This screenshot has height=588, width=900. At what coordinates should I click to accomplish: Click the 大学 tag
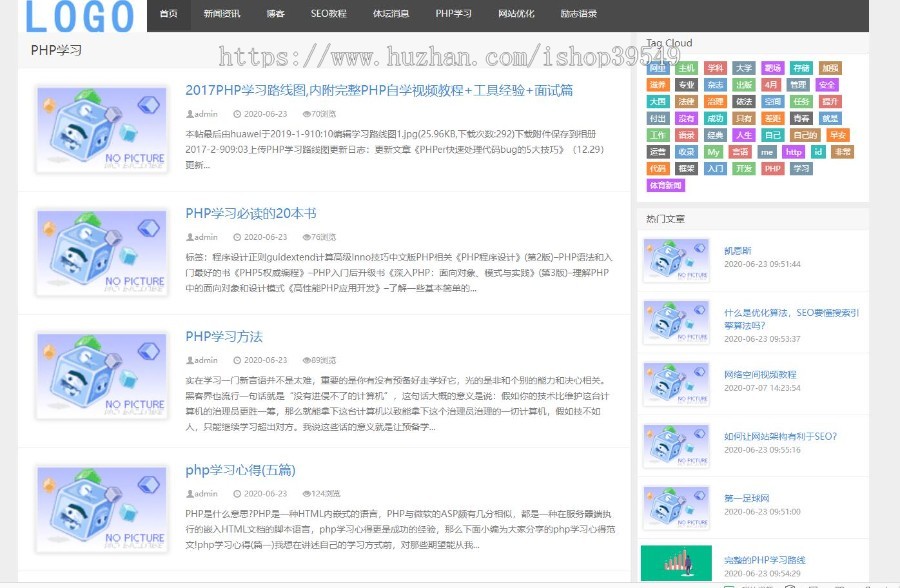744,68
